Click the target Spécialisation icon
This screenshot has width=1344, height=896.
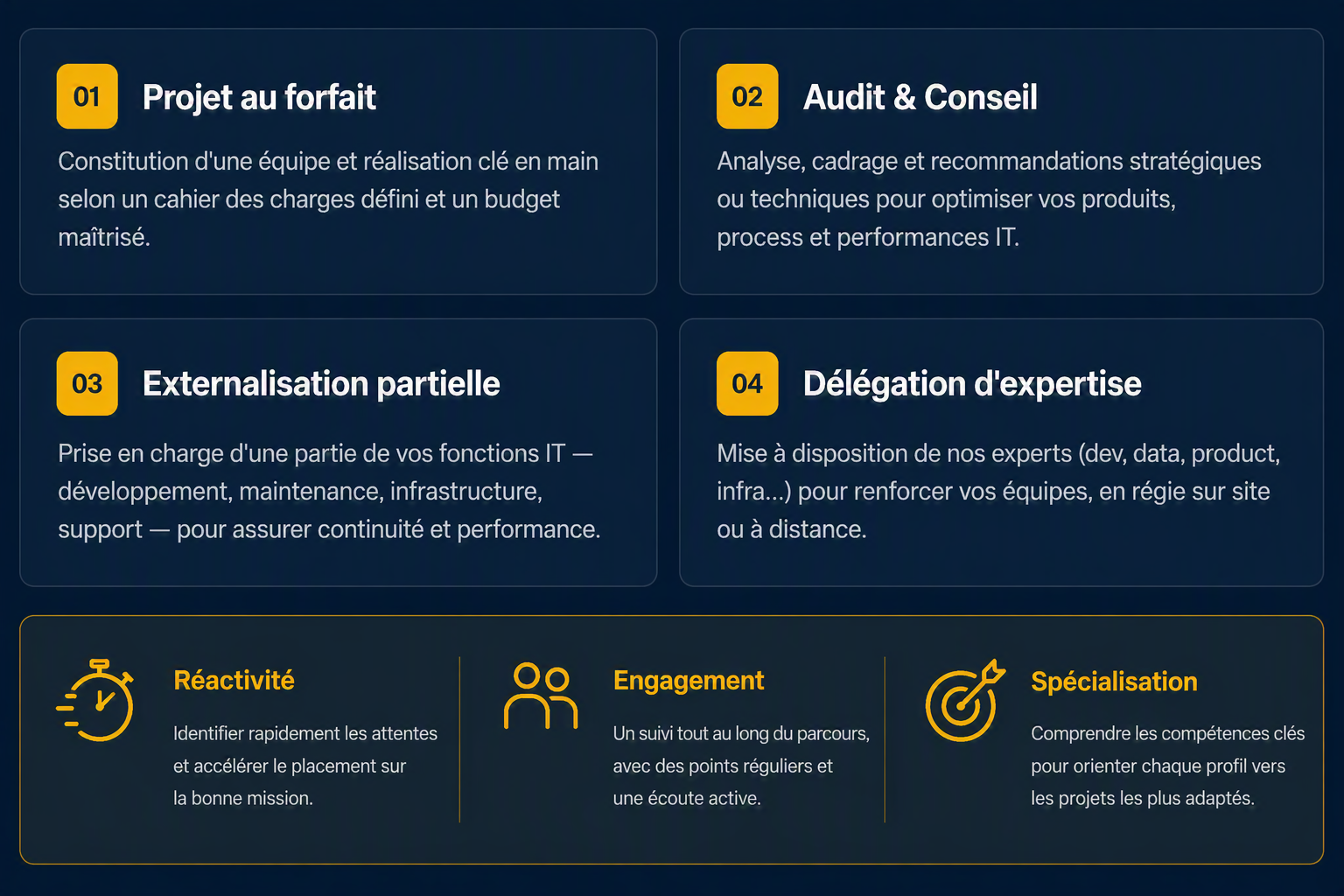[965, 700]
